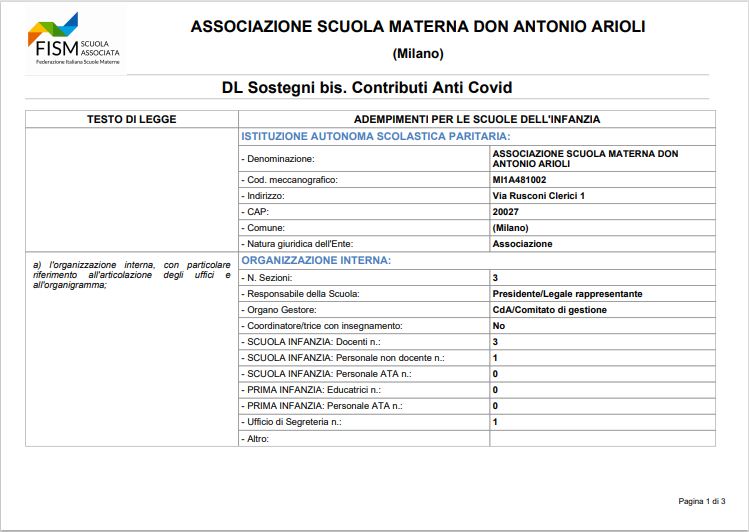Click the '- CAP:' label
Screen dimensions: 749x532
[x=255, y=212]
